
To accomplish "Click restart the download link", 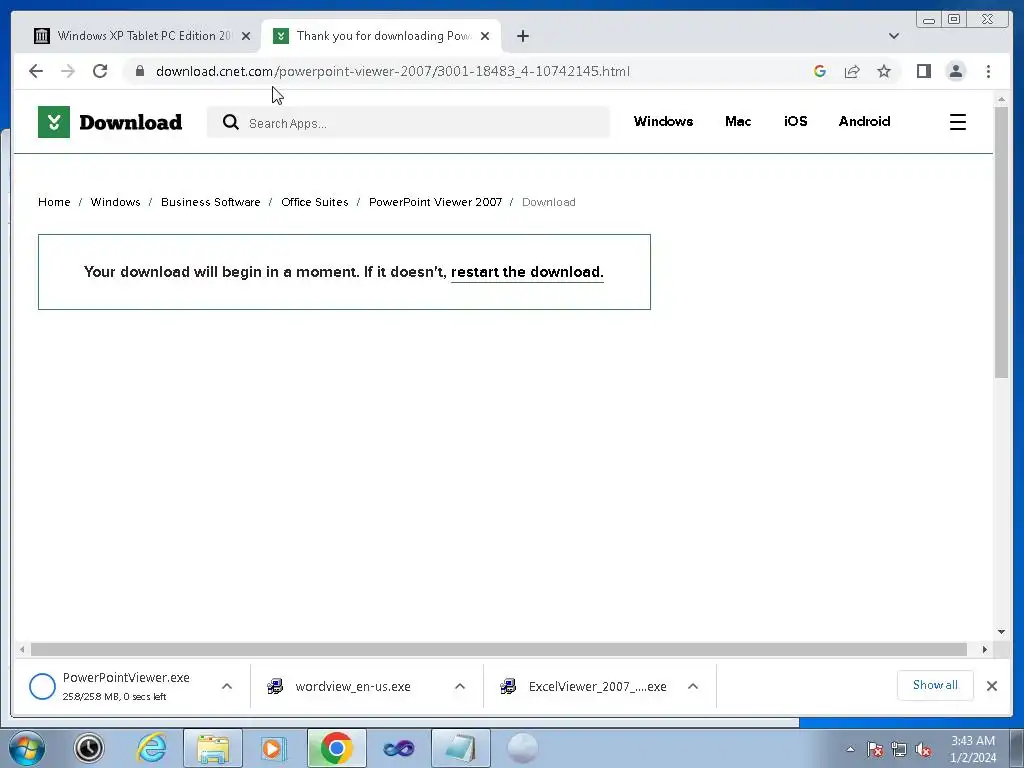I will (x=526, y=272).
